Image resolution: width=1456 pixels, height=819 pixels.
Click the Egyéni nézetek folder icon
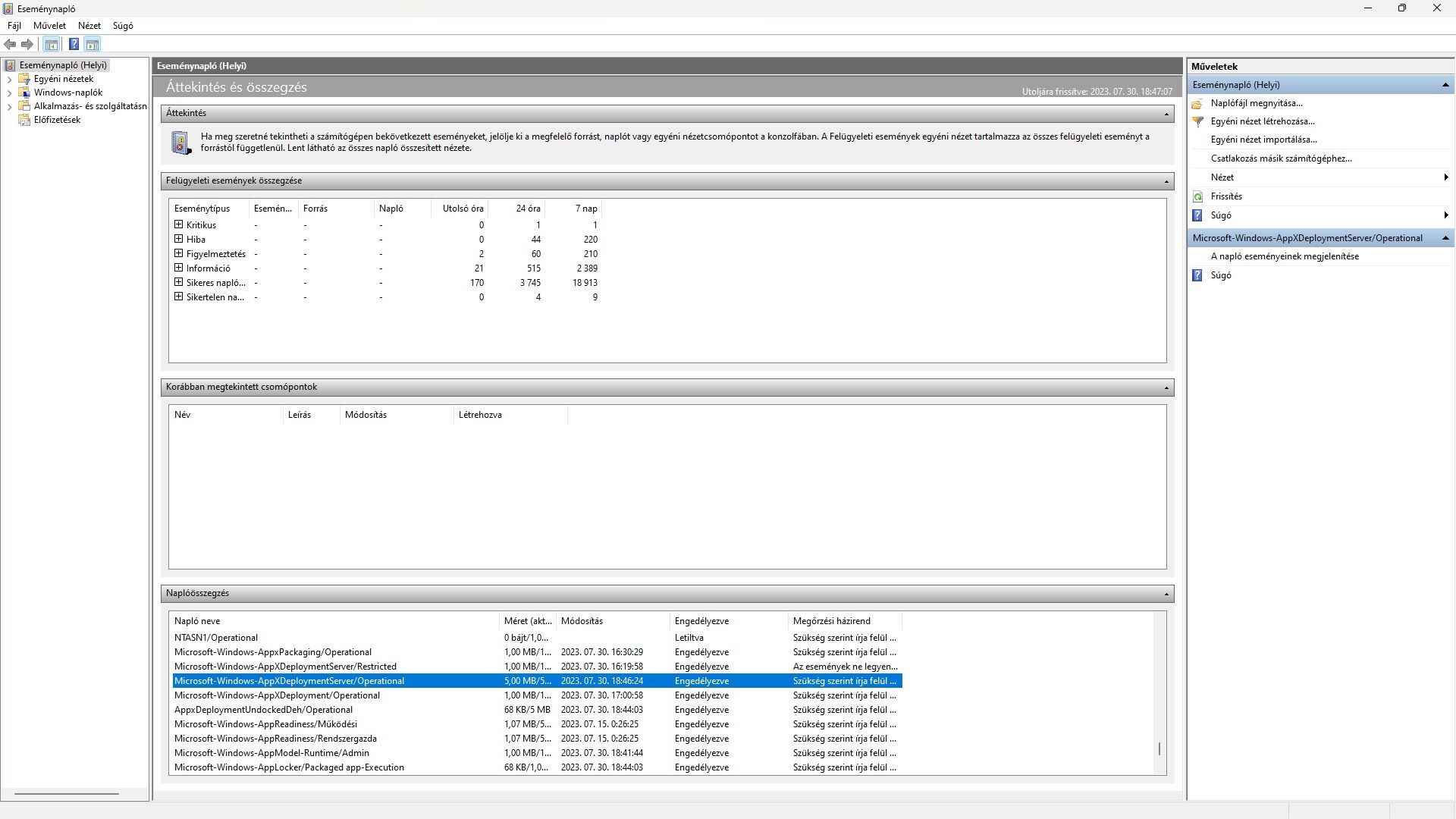point(24,79)
